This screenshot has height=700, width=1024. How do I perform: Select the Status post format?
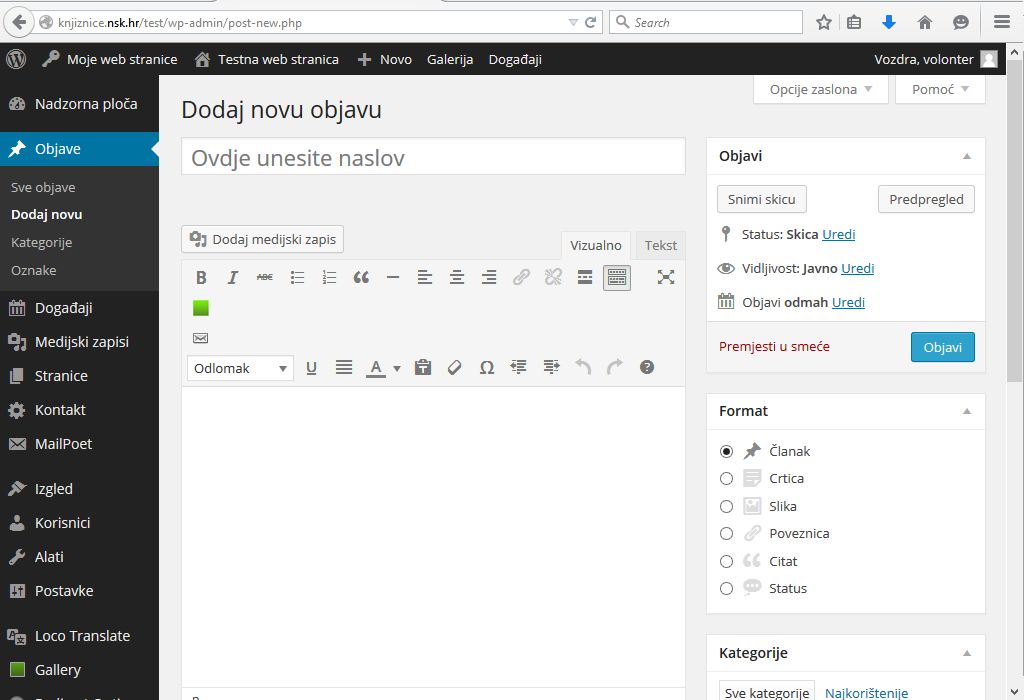(726, 588)
